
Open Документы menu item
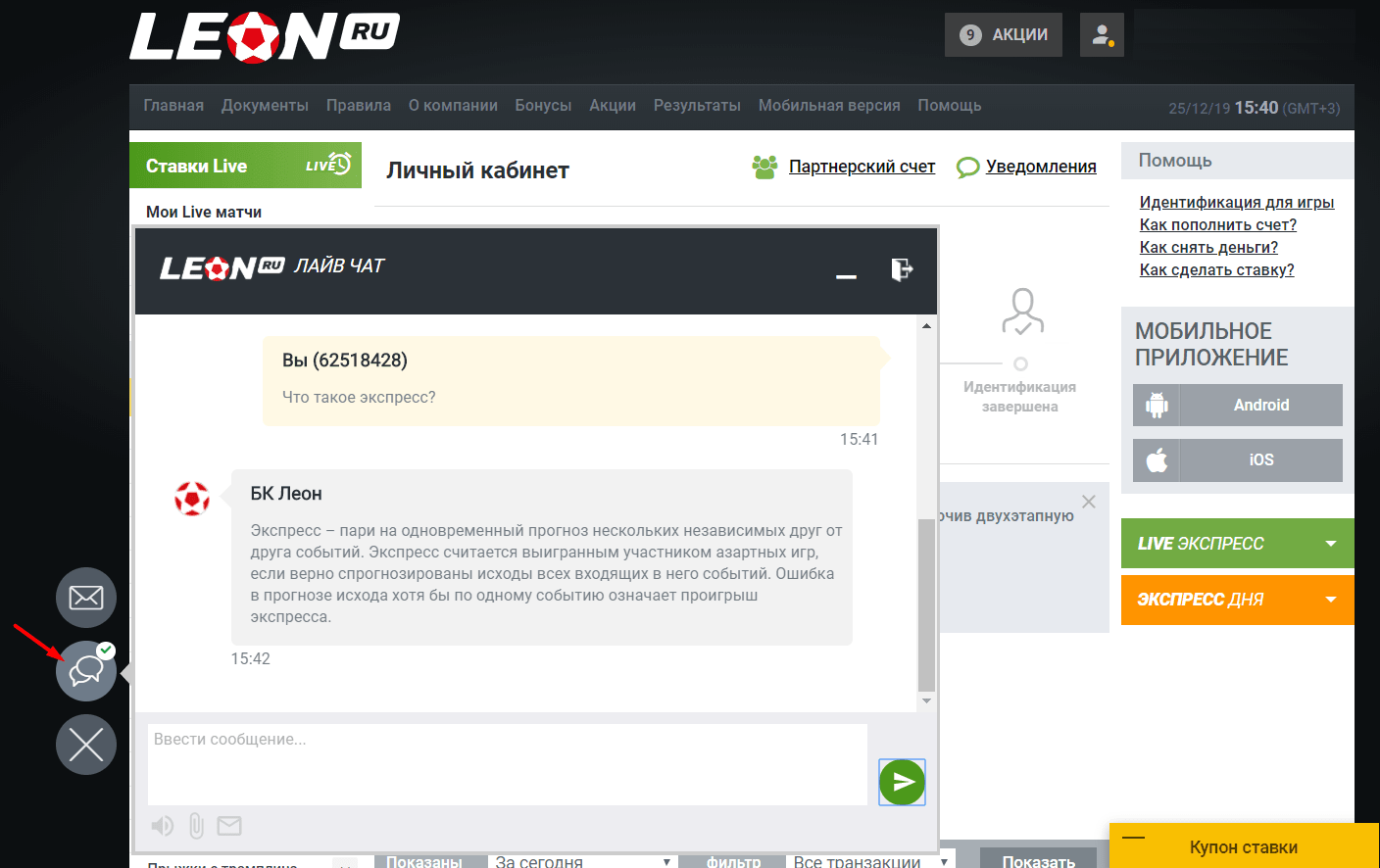point(265,106)
